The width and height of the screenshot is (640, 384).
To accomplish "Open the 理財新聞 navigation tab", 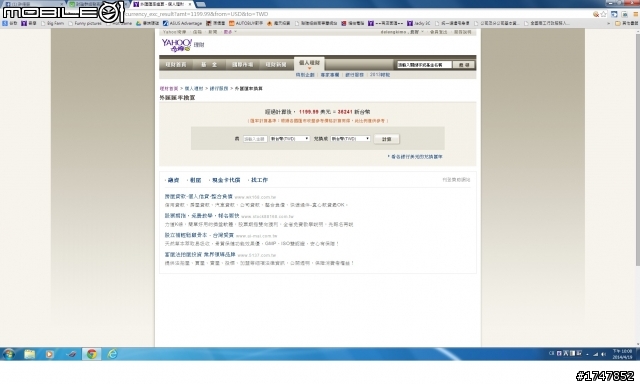I will (276, 64).
